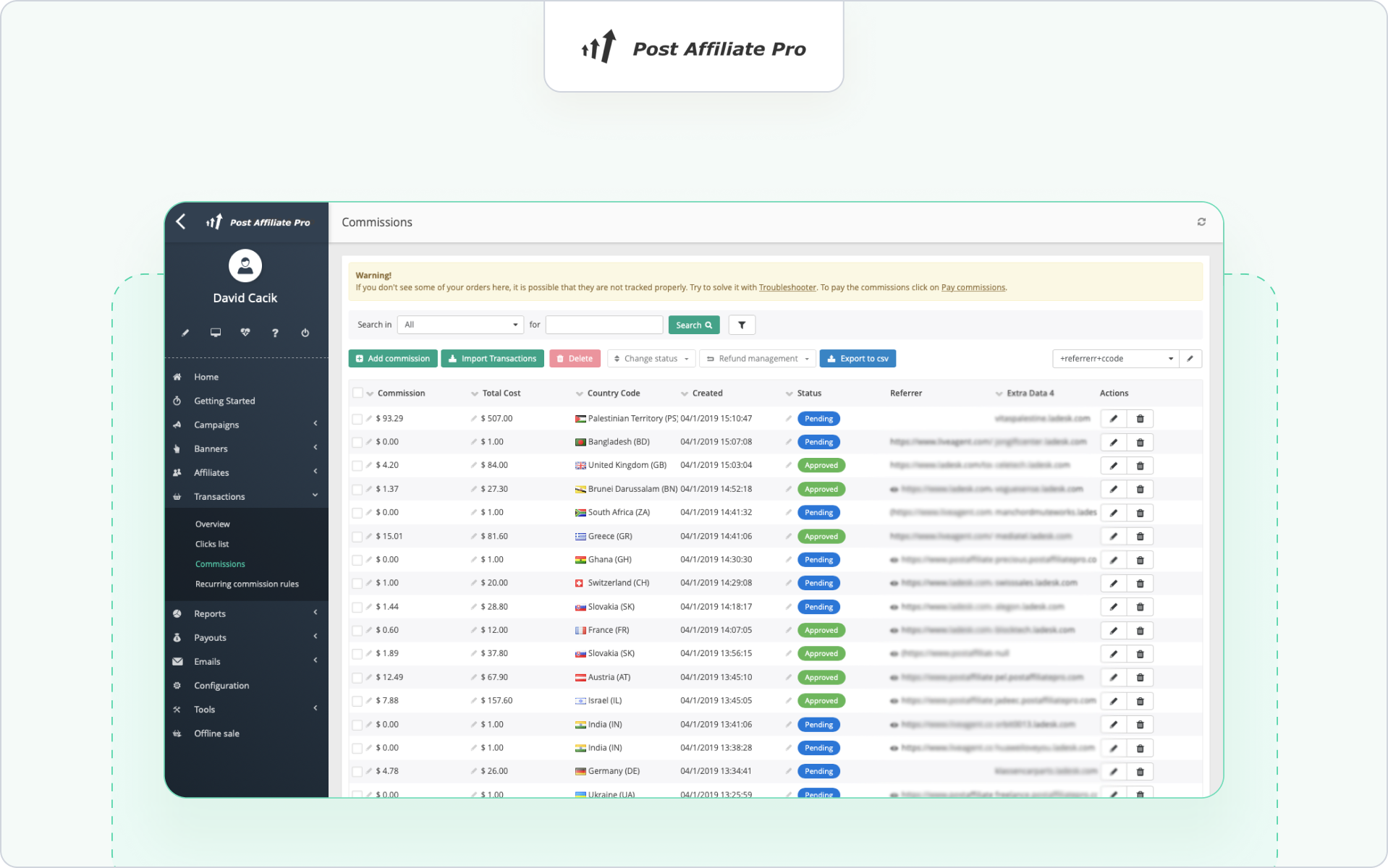This screenshot has width=1388, height=868.
Task: Click the Export to csv button
Action: [858, 359]
